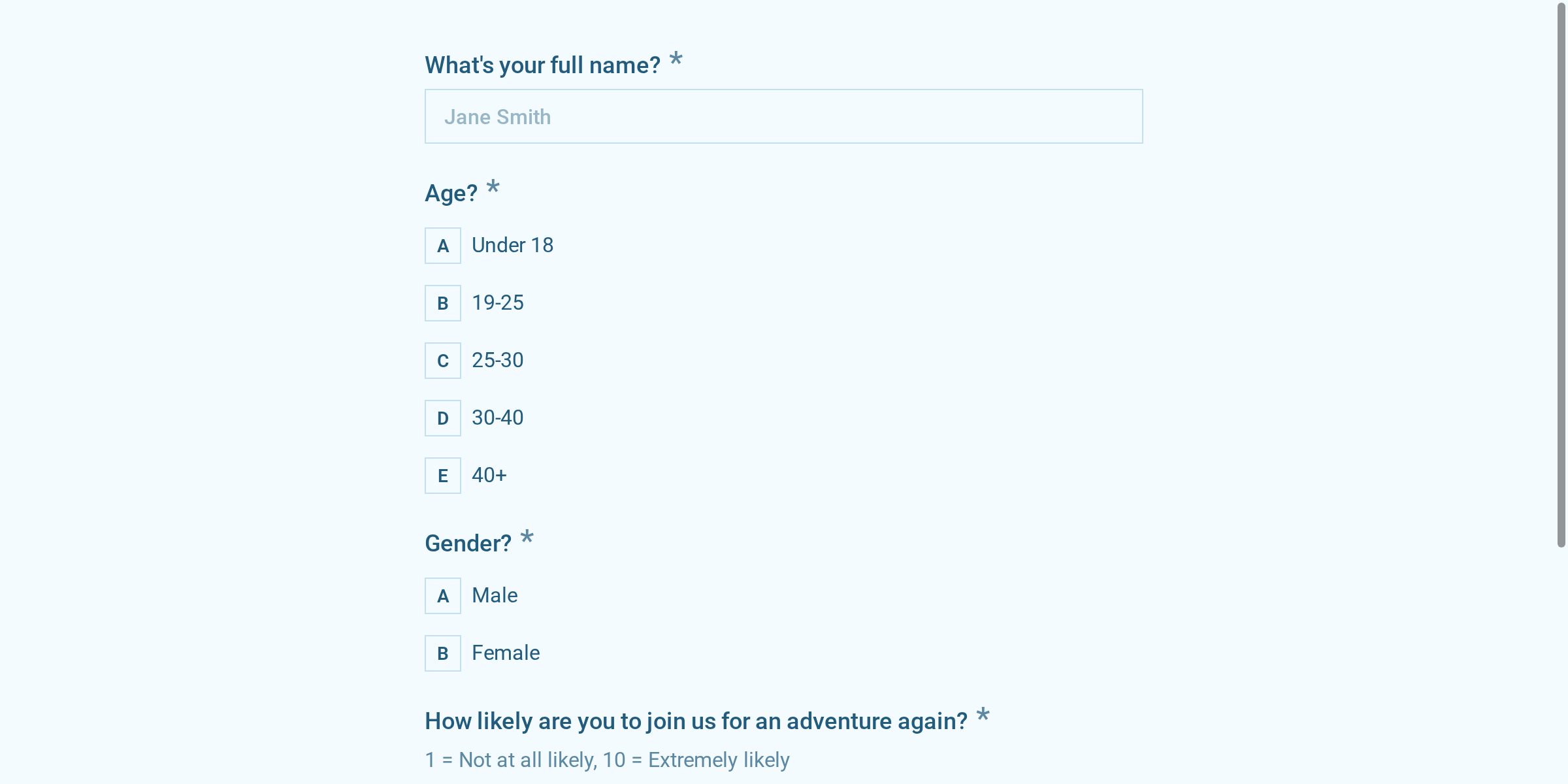Viewport: 1568px width, 784px height.
Task: Select the "30-40" age bracket
Action: pos(497,417)
